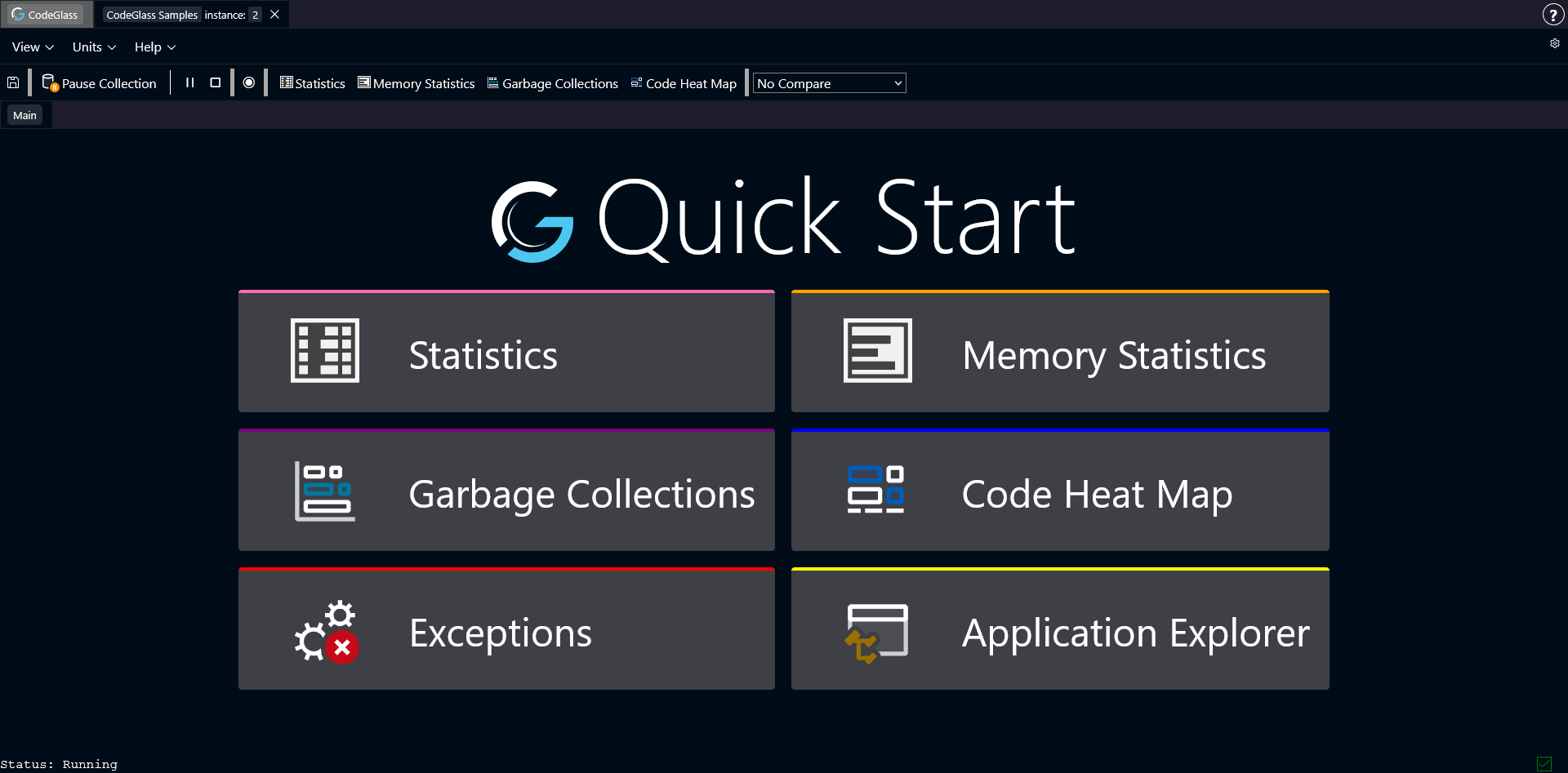
Task: Open the Help menu
Action: pyautogui.click(x=153, y=47)
